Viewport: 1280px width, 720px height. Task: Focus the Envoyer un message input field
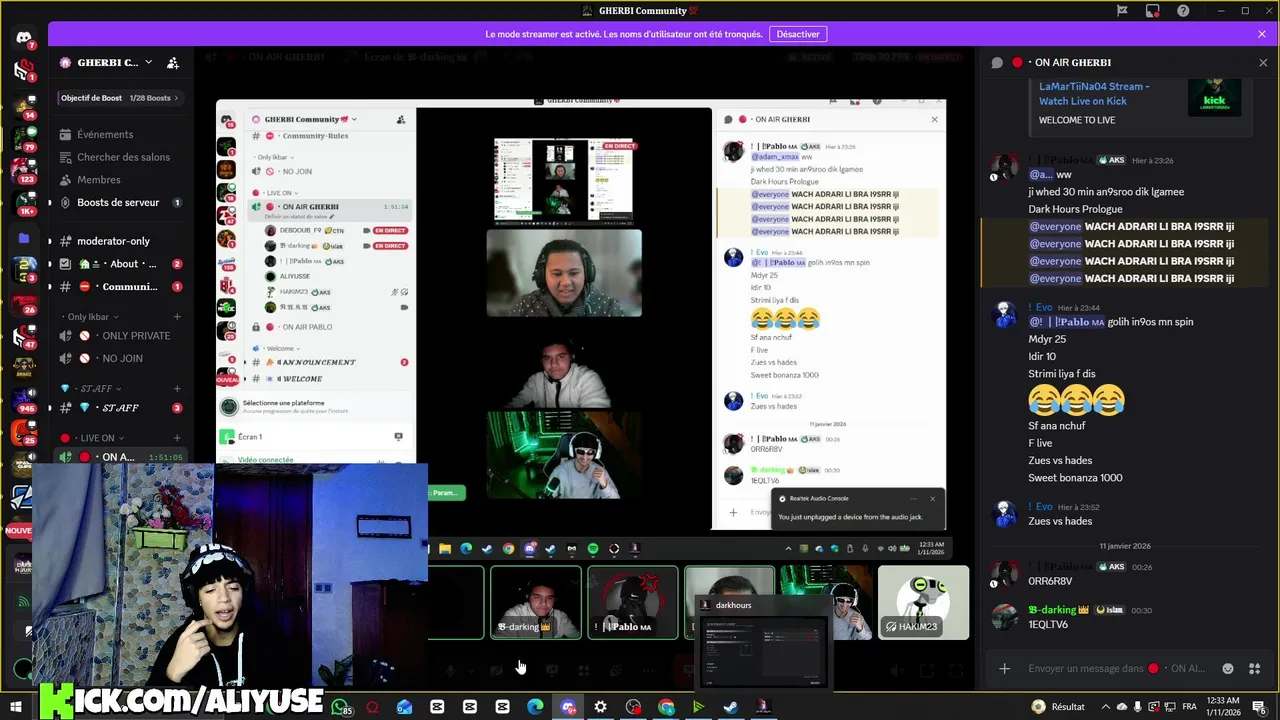tap(1117, 668)
